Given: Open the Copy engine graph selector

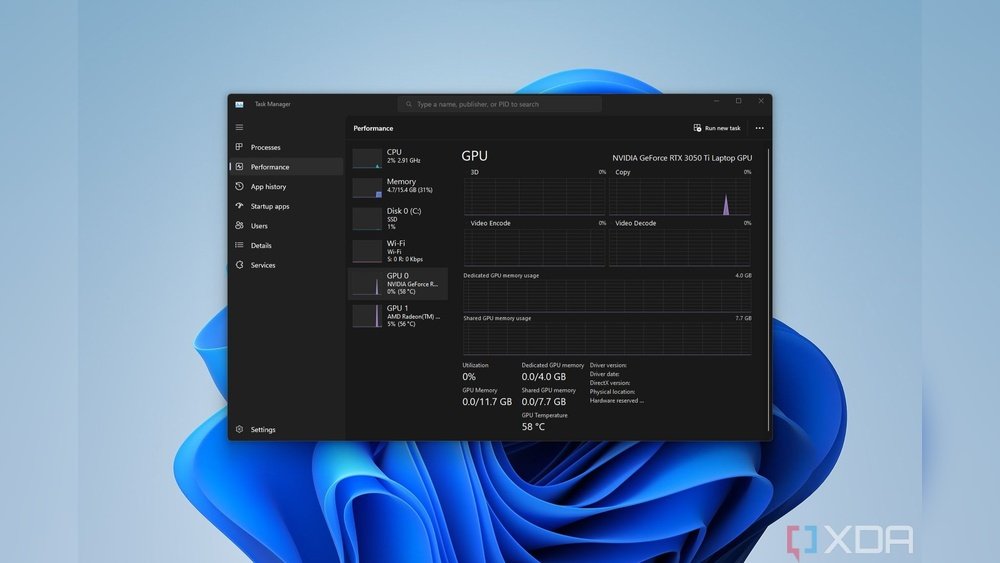Looking at the screenshot, I should coord(623,172).
